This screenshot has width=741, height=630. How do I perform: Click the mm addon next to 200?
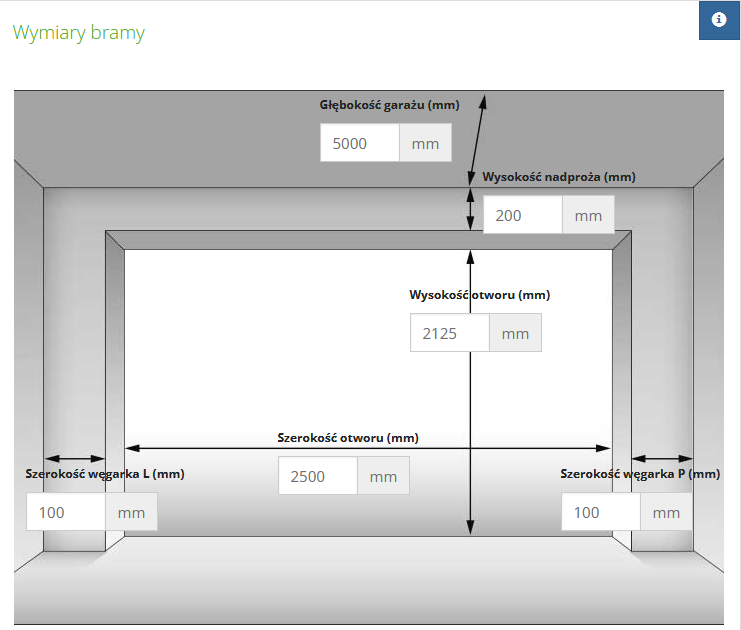tap(588, 215)
